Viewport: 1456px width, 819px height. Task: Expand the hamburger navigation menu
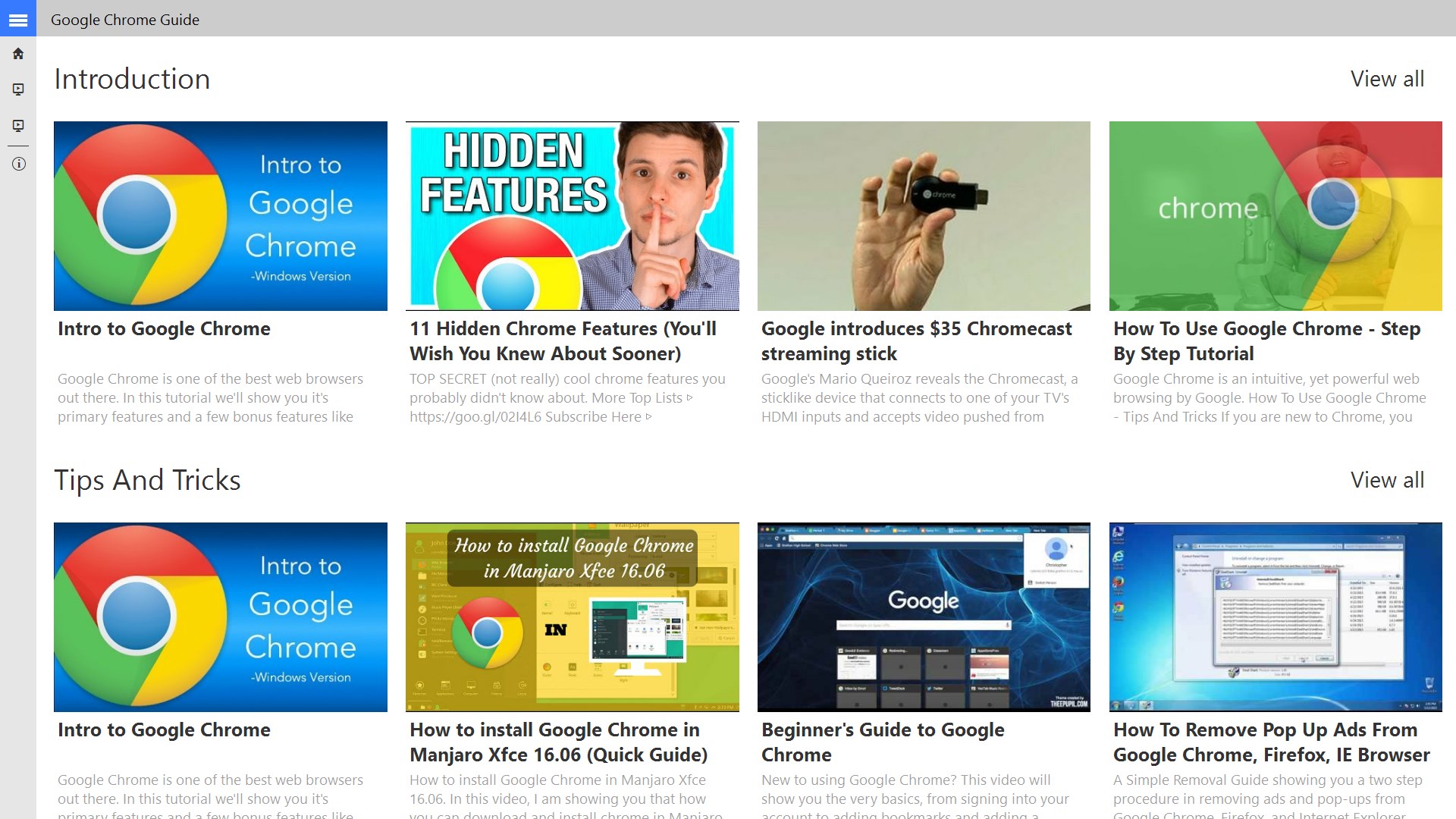(x=18, y=20)
